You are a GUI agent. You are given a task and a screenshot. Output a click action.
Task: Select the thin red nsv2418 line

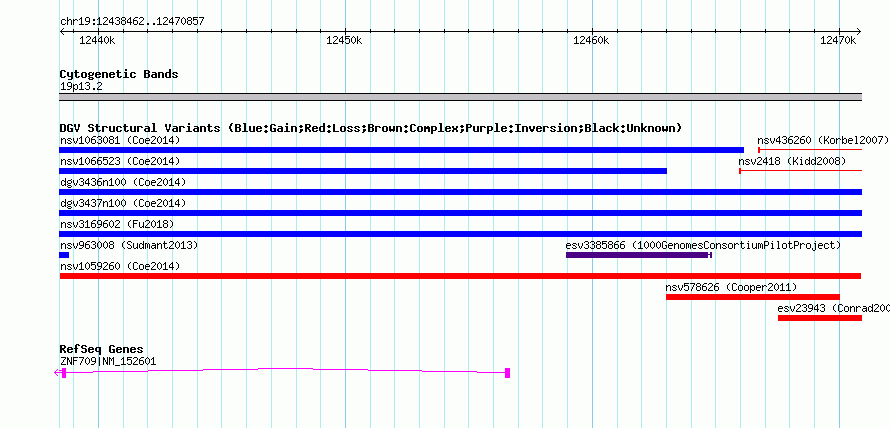(800, 171)
